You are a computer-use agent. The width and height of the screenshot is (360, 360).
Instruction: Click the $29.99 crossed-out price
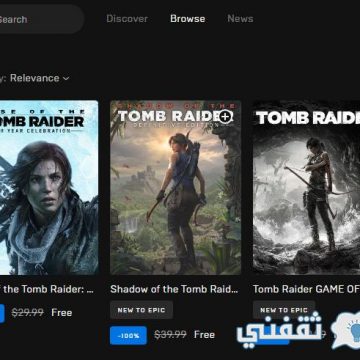pos(28,313)
